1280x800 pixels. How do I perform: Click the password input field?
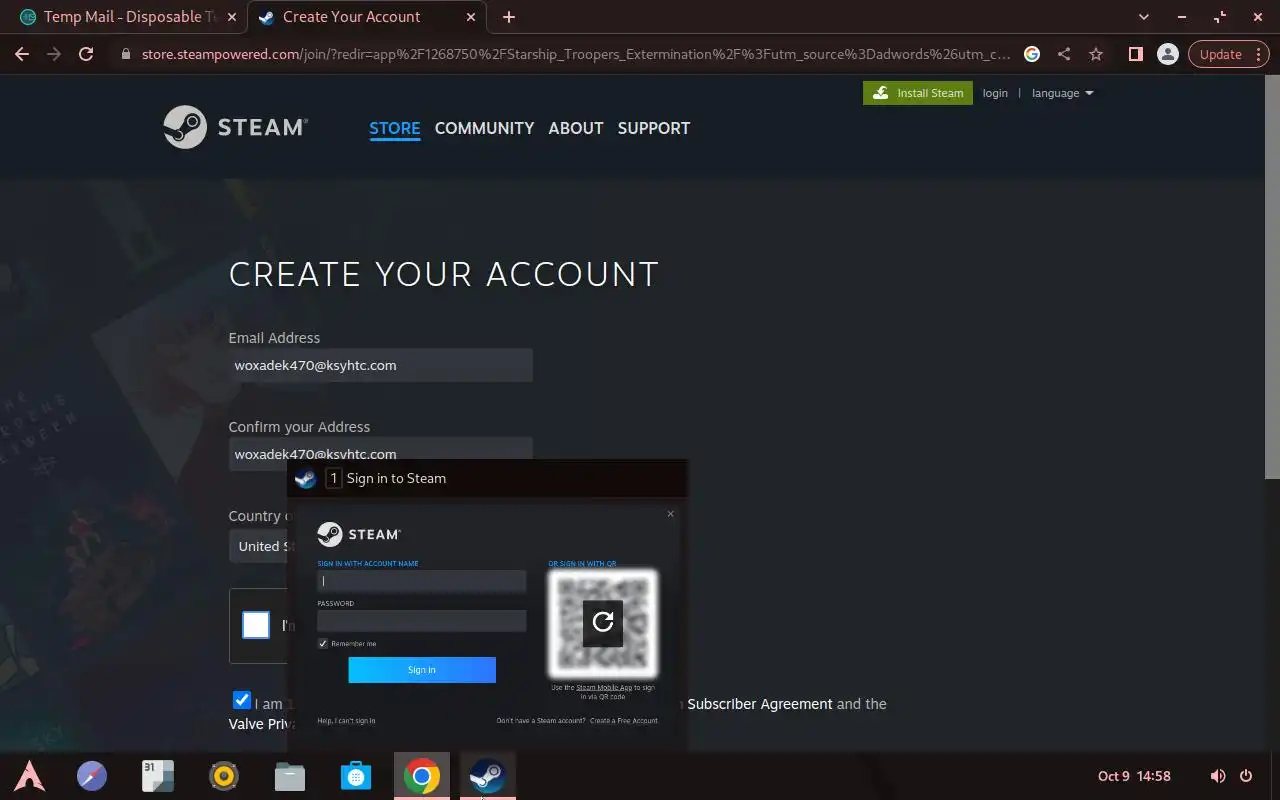[x=422, y=621]
